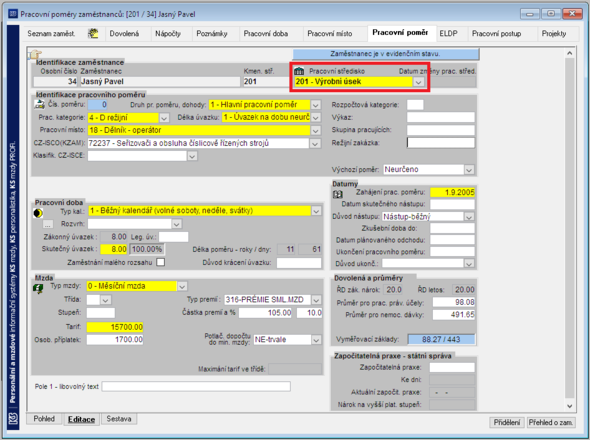Screen dimensions: 590x440
Task: Open the ELDP tab
Action: [x=449, y=33]
